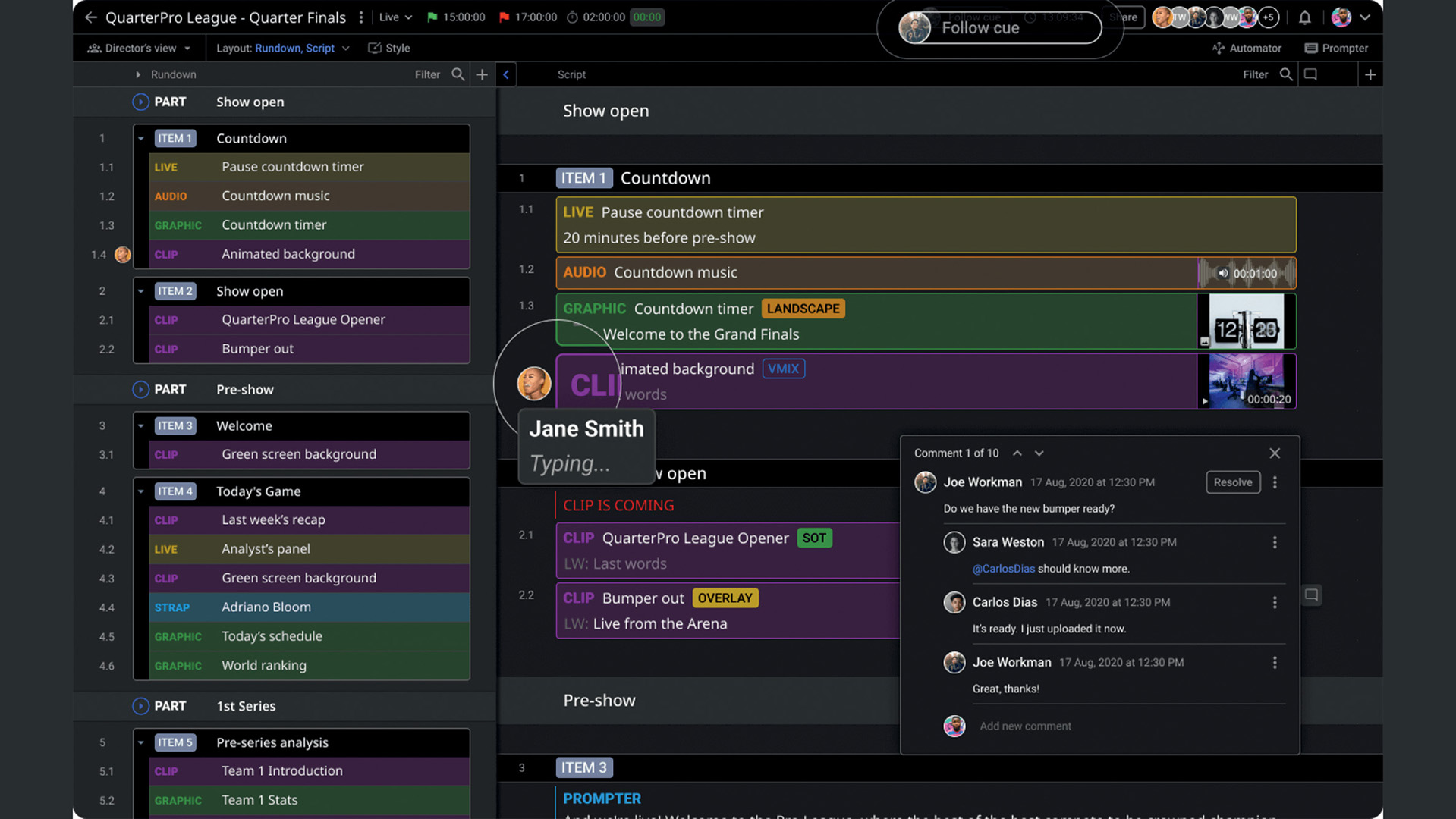Image resolution: width=1456 pixels, height=819 pixels.
Task: Open the Director's view dropdown
Action: pyautogui.click(x=140, y=48)
